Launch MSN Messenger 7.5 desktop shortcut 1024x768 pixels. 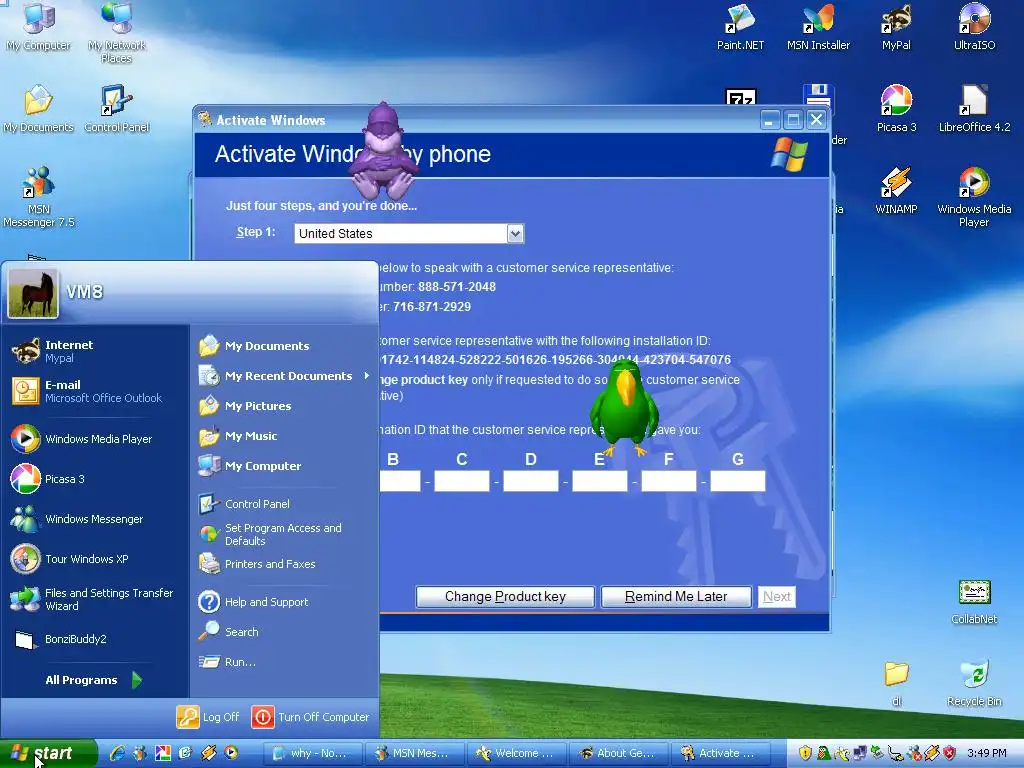[x=39, y=197]
